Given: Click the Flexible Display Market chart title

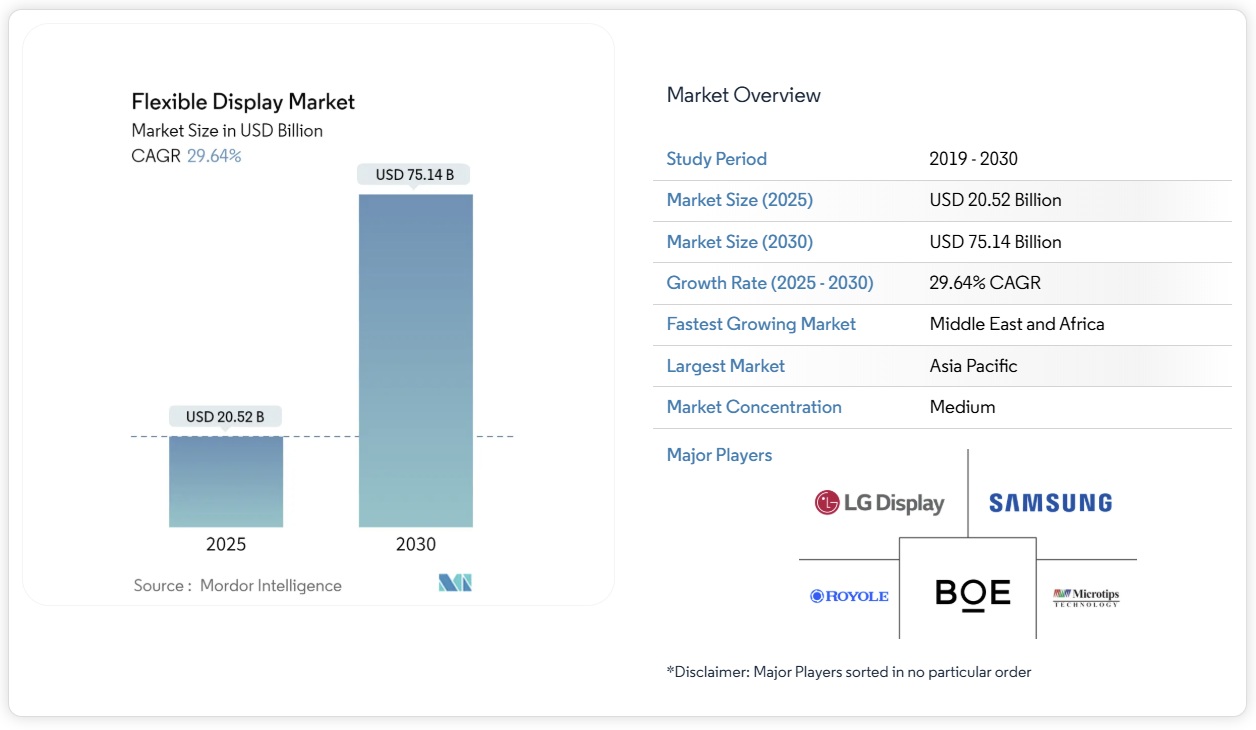Looking at the screenshot, I should pos(243,101).
